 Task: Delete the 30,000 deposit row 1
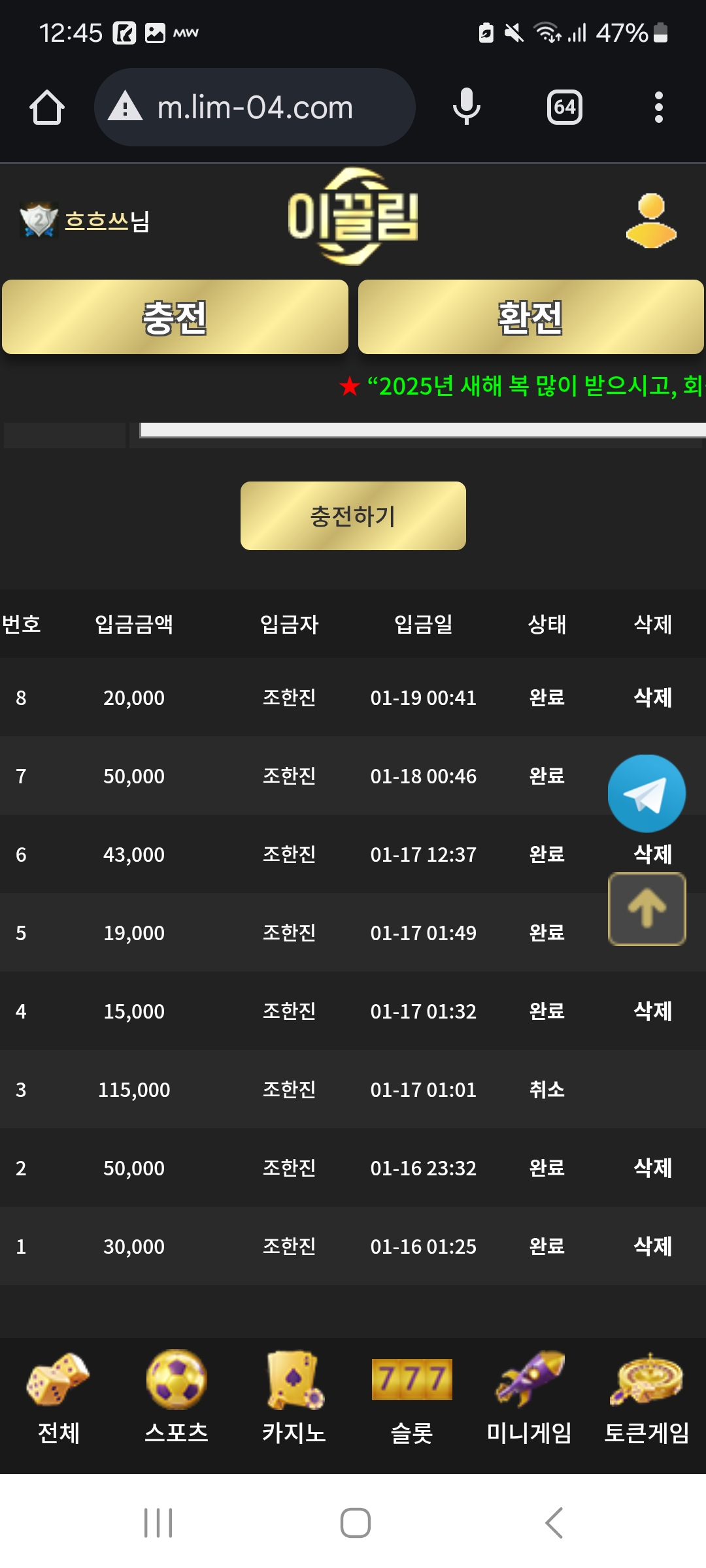652,1246
